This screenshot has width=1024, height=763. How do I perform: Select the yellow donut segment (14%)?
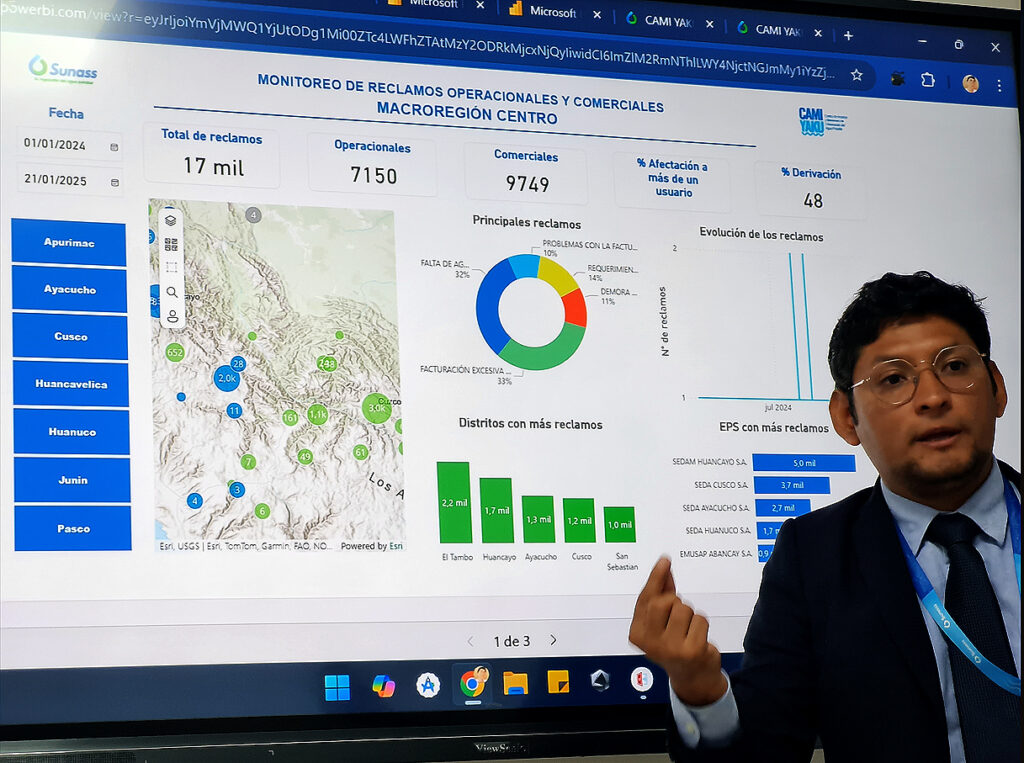[556, 274]
